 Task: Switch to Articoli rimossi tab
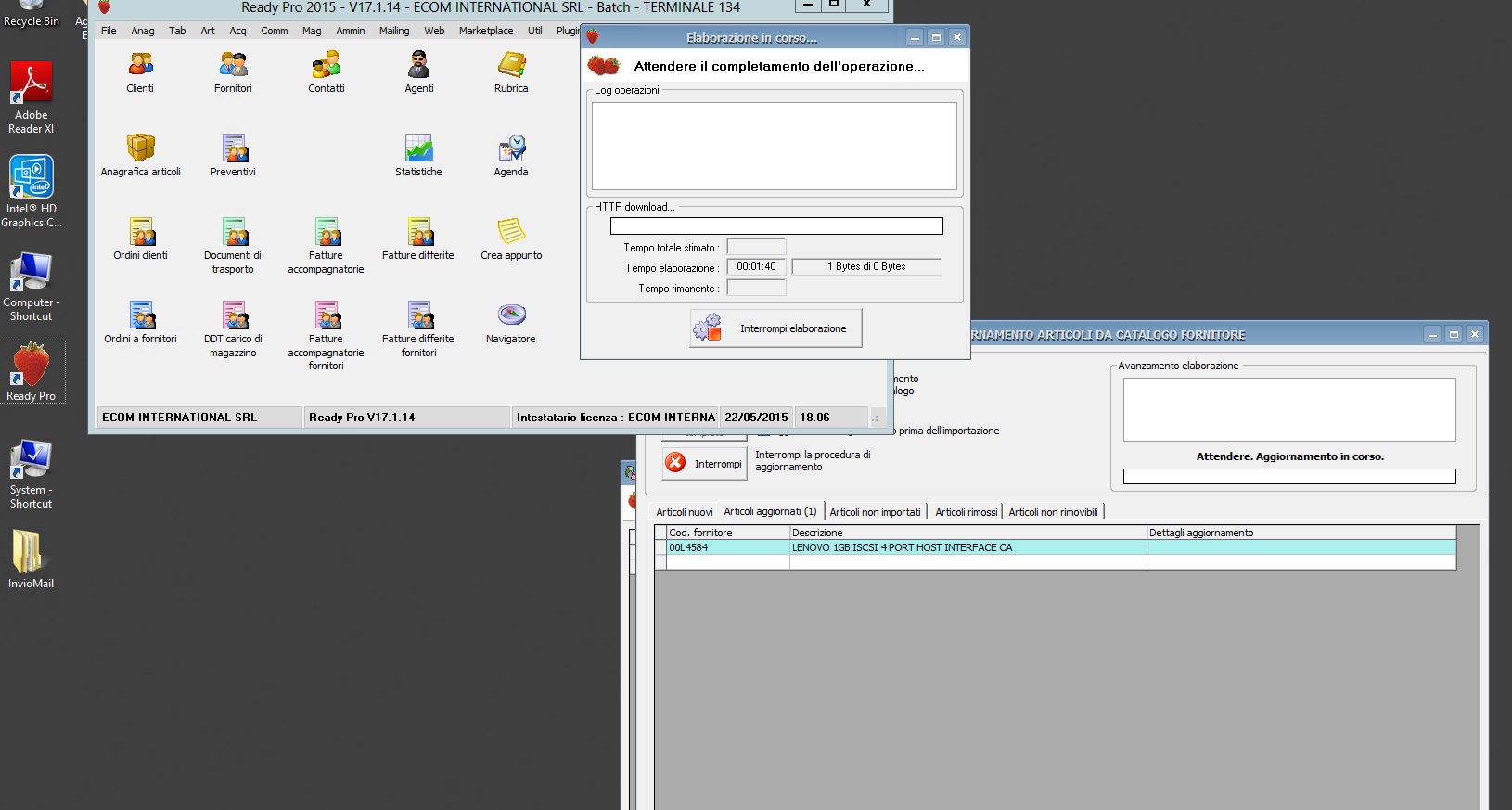point(966,512)
